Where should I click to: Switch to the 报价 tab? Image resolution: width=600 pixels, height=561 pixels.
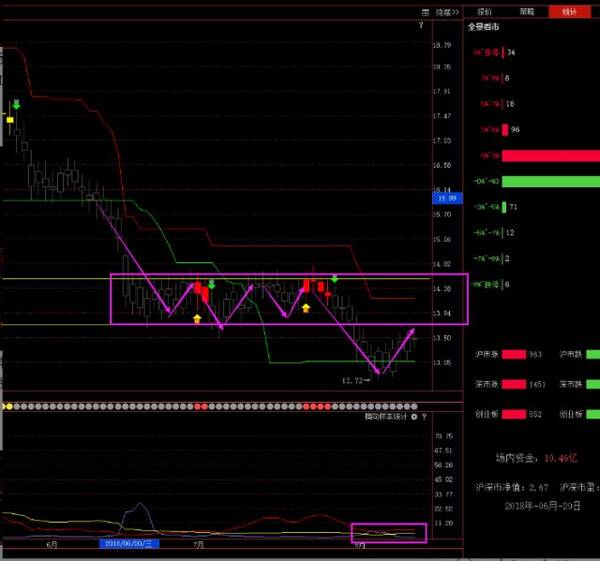[x=484, y=12]
